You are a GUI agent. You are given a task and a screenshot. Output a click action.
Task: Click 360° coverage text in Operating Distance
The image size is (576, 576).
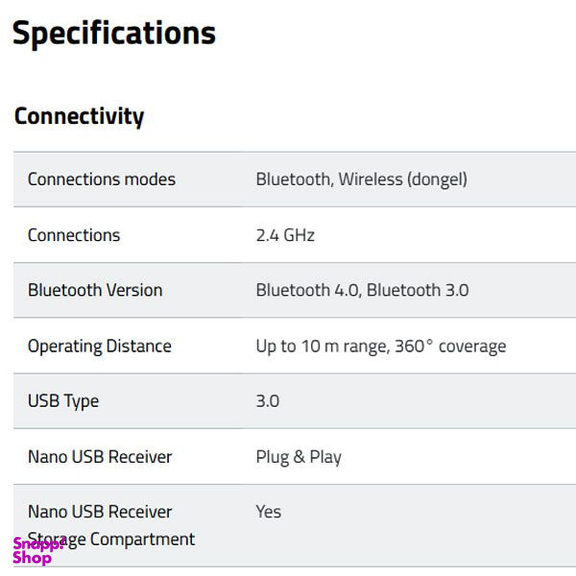click(x=450, y=346)
